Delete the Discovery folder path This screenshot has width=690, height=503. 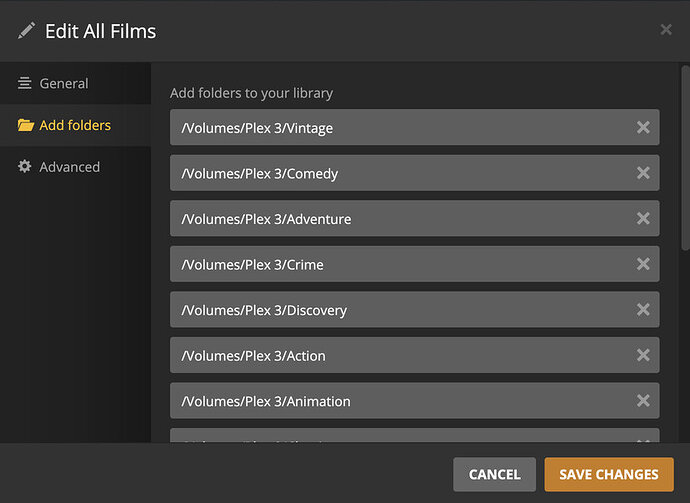pos(643,310)
